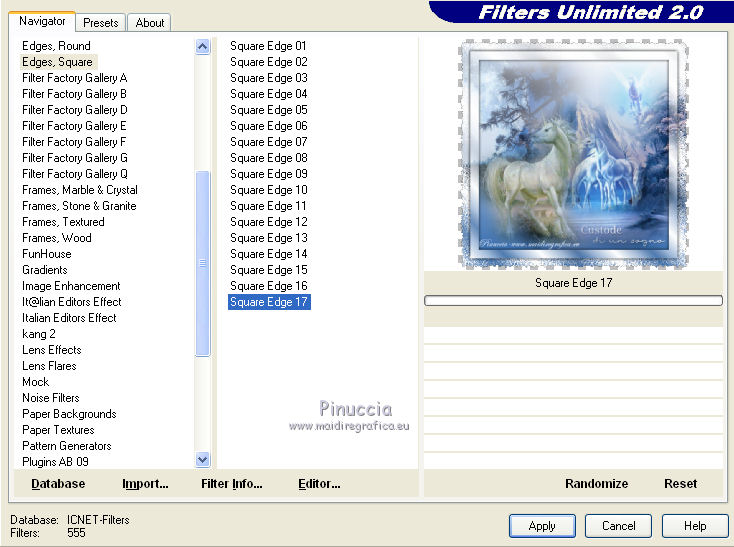Viewport: 734px width, 547px height.
Task: Select It@lian Editors Effect category
Action: tap(72, 301)
